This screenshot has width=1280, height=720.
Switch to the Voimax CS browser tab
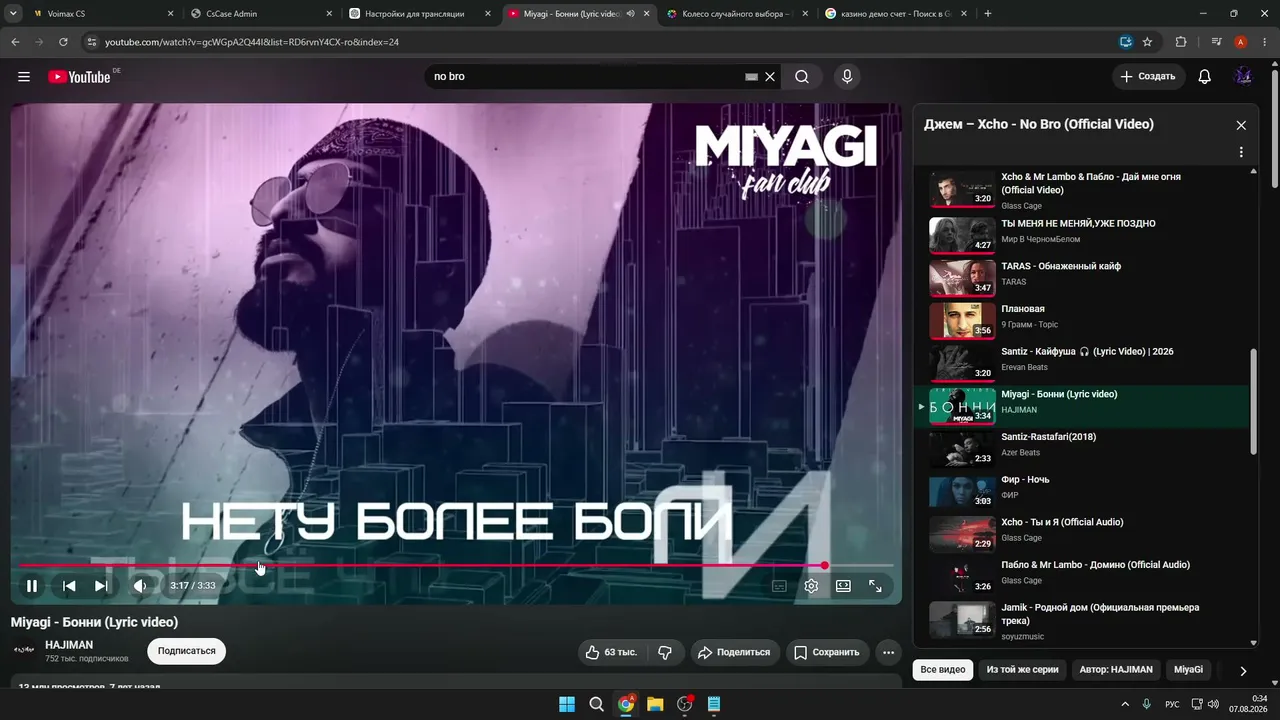[x=103, y=14]
